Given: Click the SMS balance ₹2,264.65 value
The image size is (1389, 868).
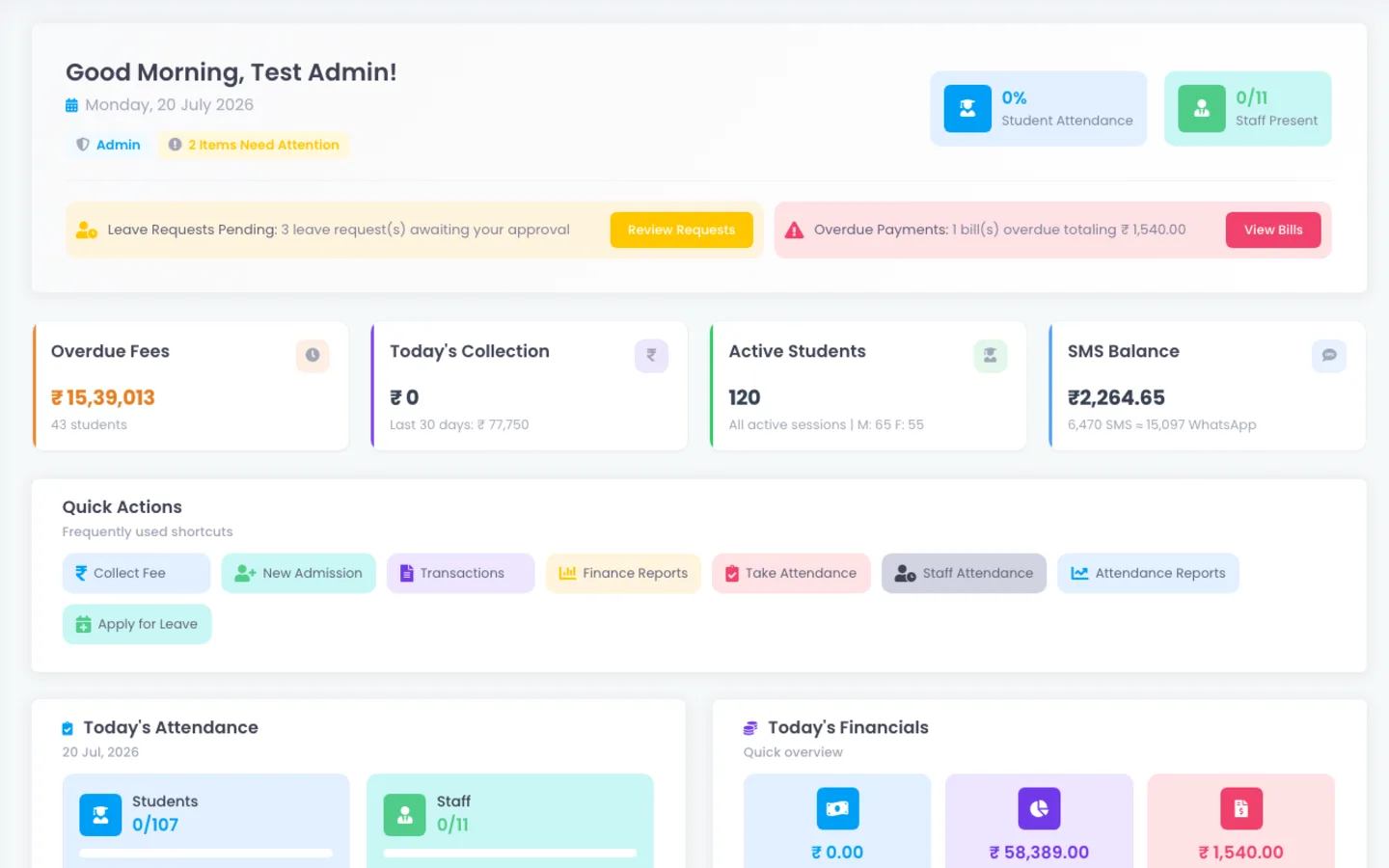Looking at the screenshot, I should tap(1116, 397).
